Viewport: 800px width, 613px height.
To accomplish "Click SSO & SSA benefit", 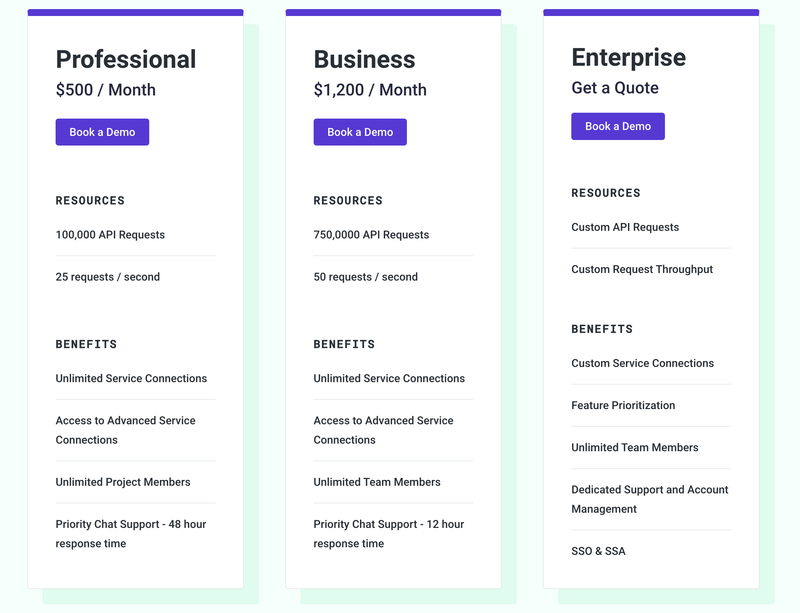I will (598, 551).
